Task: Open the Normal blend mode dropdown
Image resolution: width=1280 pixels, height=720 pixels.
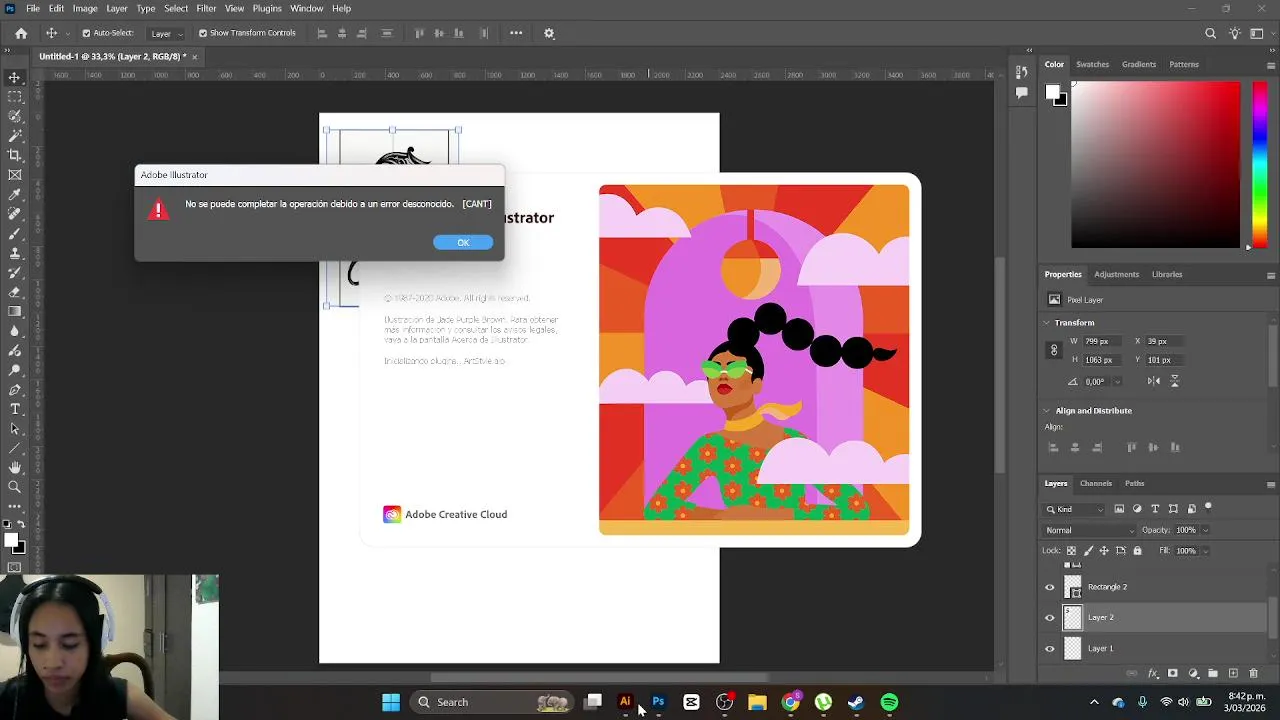Action: coord(1090,530)
